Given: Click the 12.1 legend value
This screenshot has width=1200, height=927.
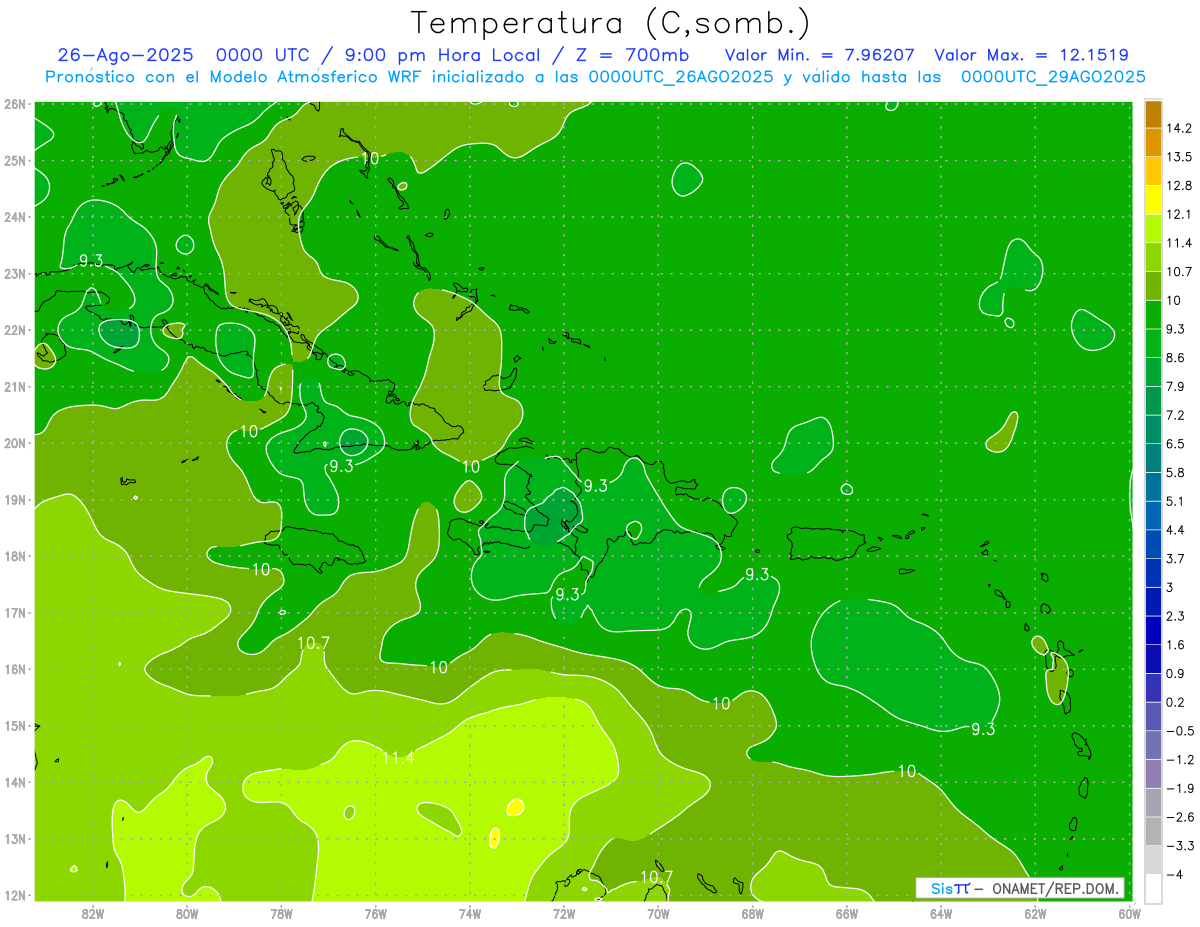Looking at the screenshot, I should (1181, 214).
